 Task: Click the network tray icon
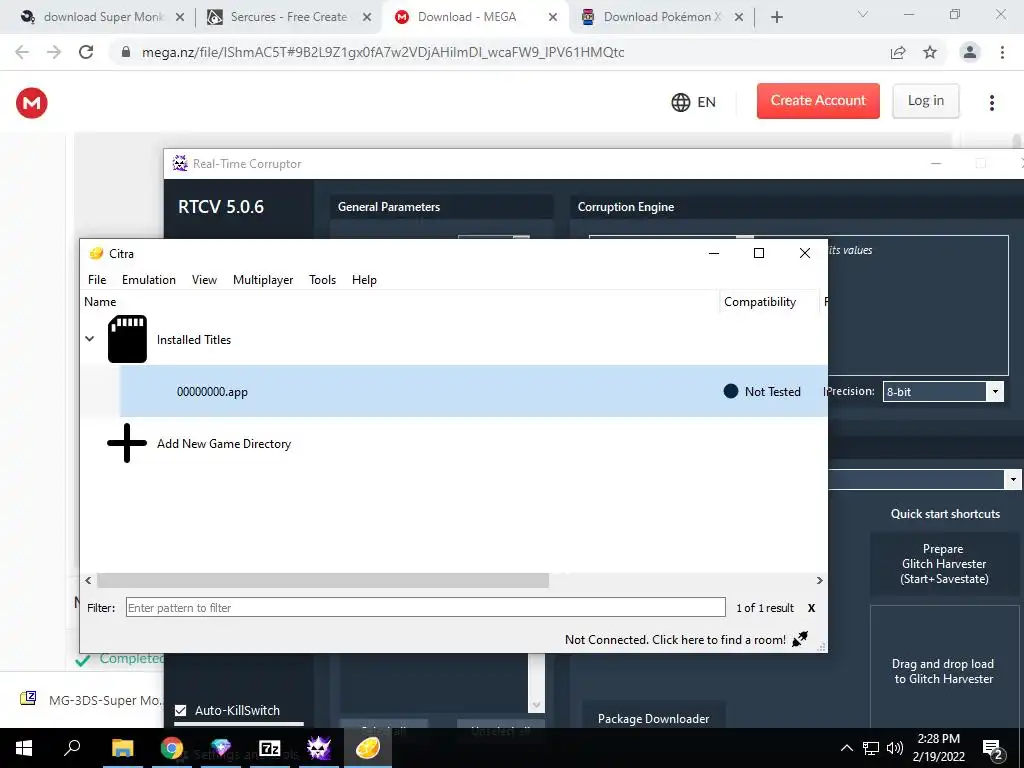[x=871, y=748]
